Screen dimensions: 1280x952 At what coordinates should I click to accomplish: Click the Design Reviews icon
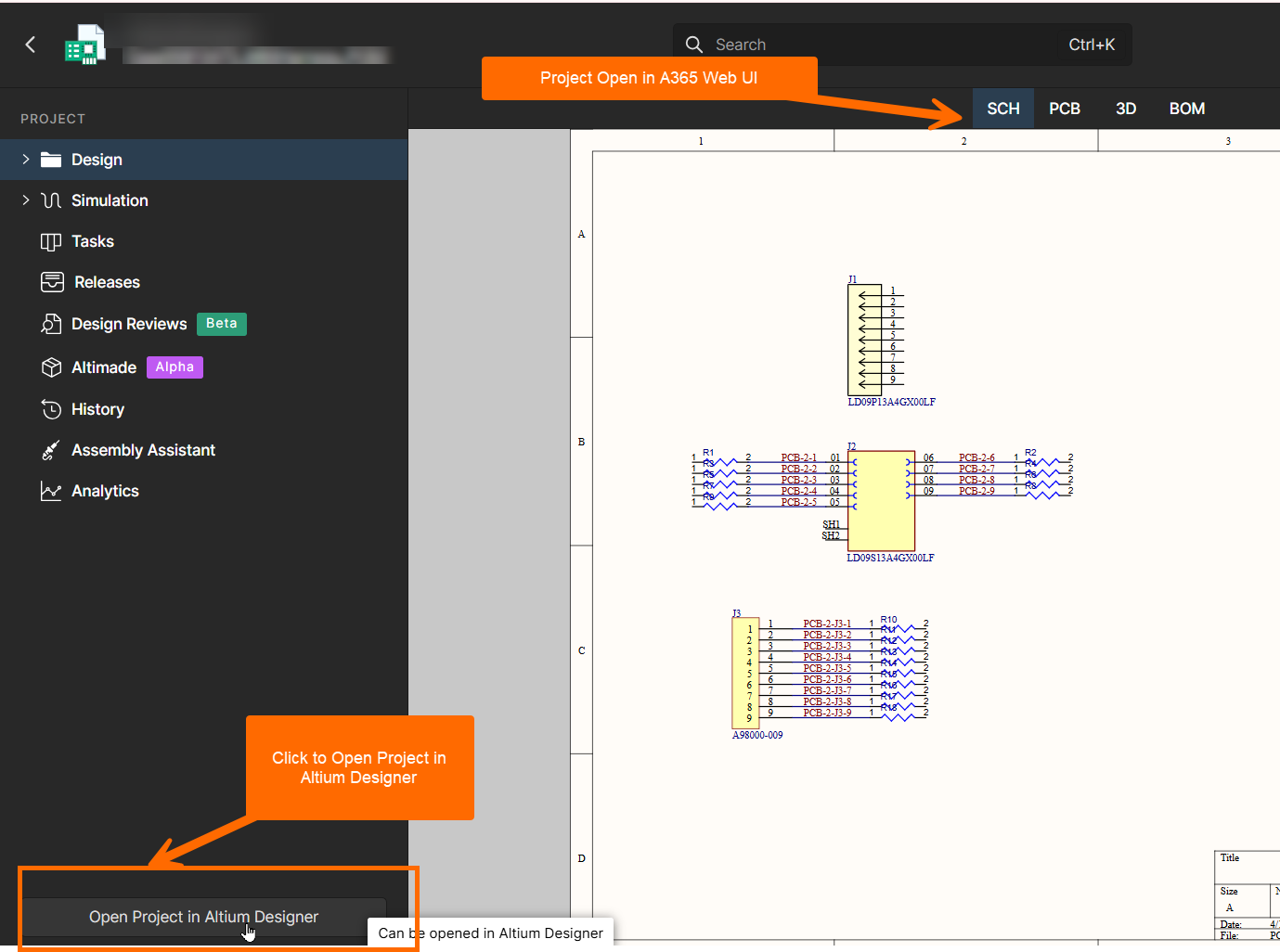click(51, 324)
